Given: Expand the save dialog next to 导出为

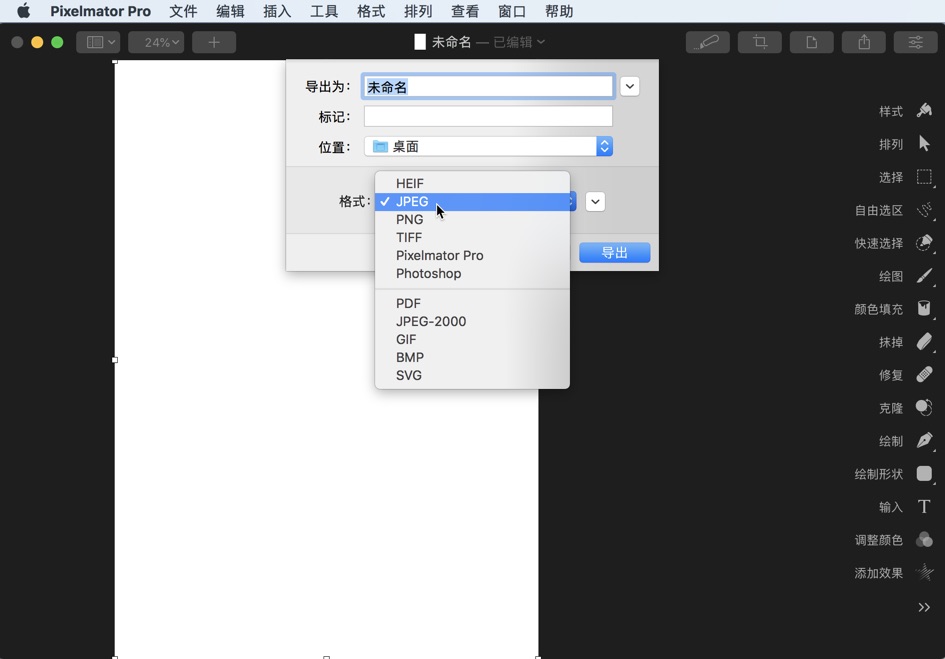Looking at the screenshot, I should 630,86.
